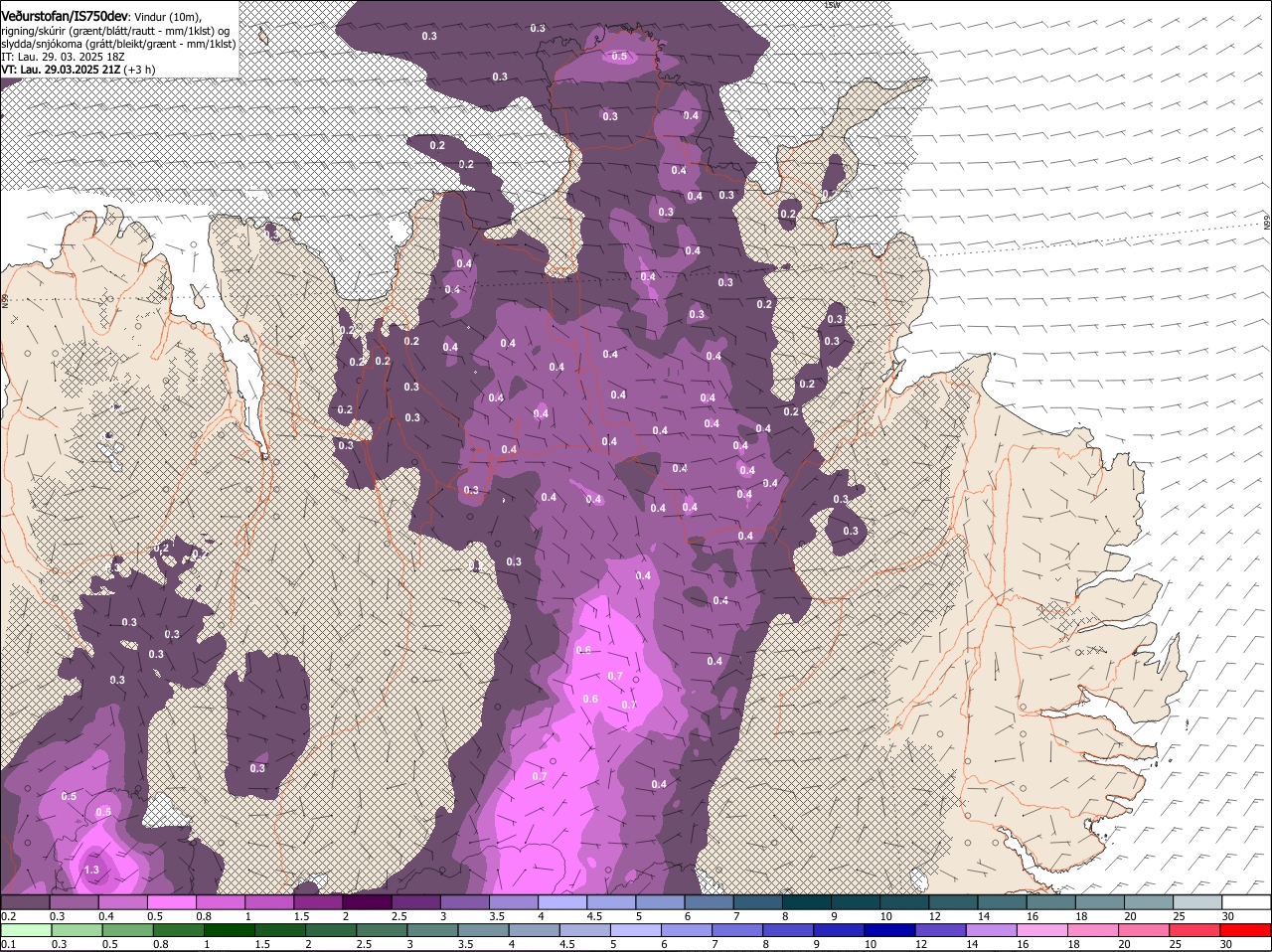Pick the pale green lower swatch between 0.1 and 0.3
This screenshot has height=952, width=1272.
[x=24, y=930]
